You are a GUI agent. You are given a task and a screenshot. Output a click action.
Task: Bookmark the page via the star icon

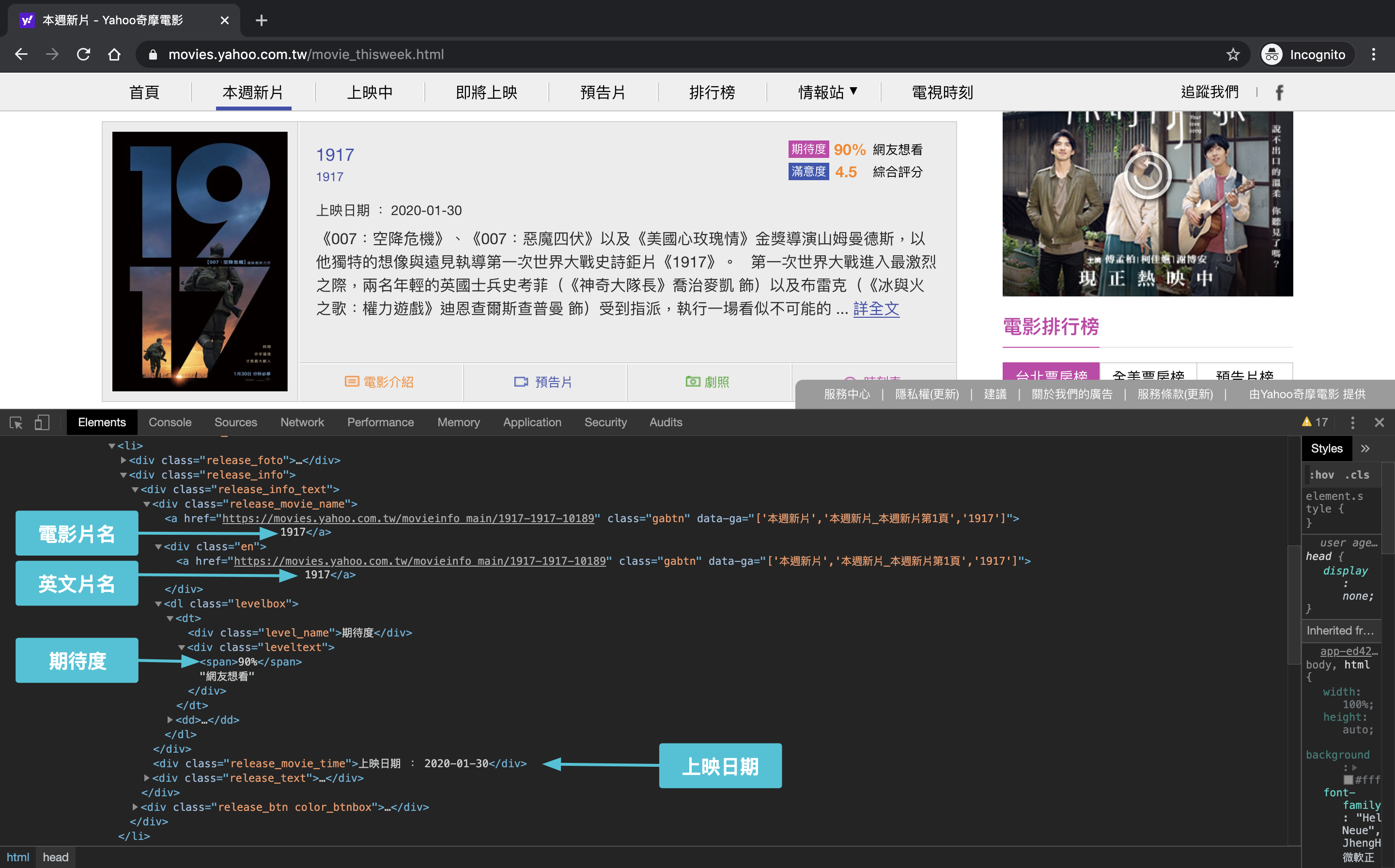[x=1233, y=54]
